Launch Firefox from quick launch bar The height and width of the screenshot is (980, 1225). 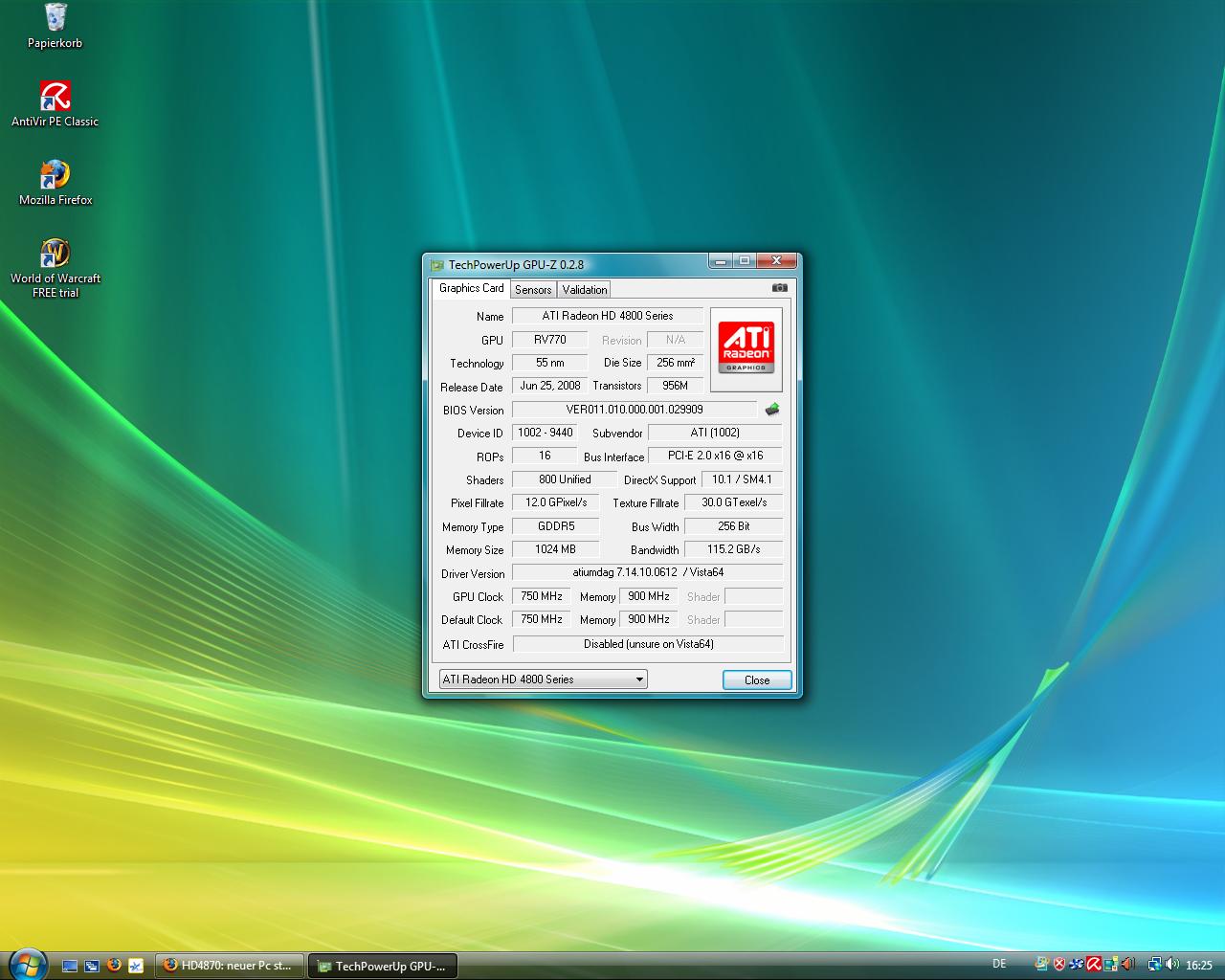114,966
